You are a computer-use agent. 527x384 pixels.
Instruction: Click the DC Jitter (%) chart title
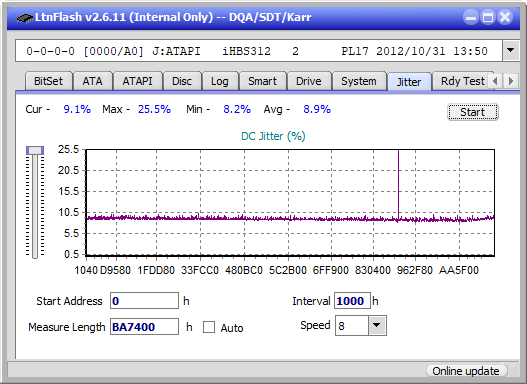tap(273, 136)
